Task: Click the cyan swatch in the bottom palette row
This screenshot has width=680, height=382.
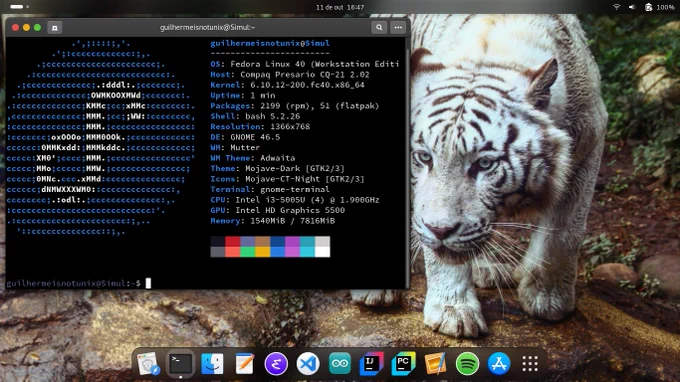Action: [307, 252]
